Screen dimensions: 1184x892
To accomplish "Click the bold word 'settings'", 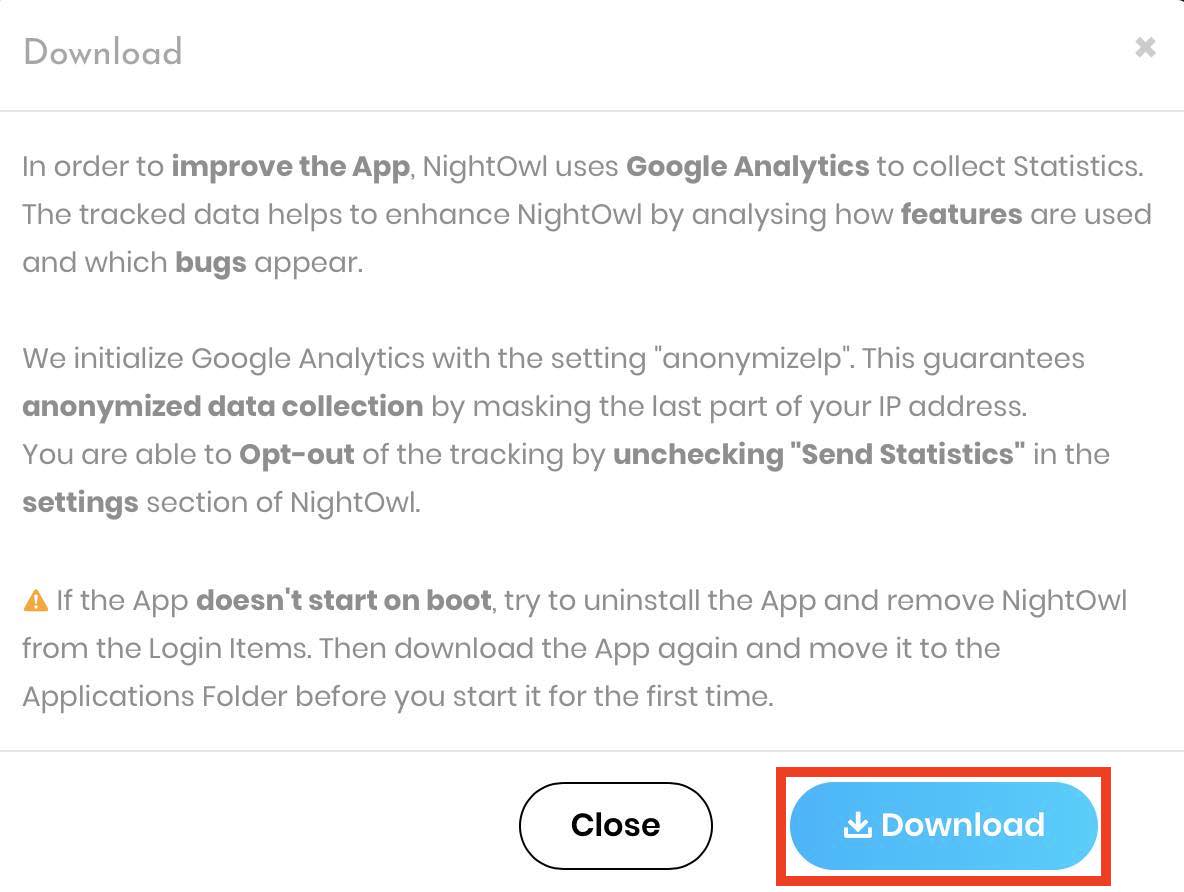I will pyautogui.click(x=81, y=503).
